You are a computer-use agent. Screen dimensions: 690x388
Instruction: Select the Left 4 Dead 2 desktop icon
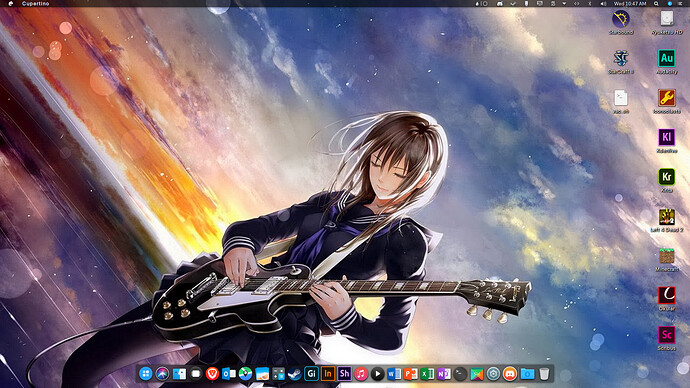[x=667, y=216]
